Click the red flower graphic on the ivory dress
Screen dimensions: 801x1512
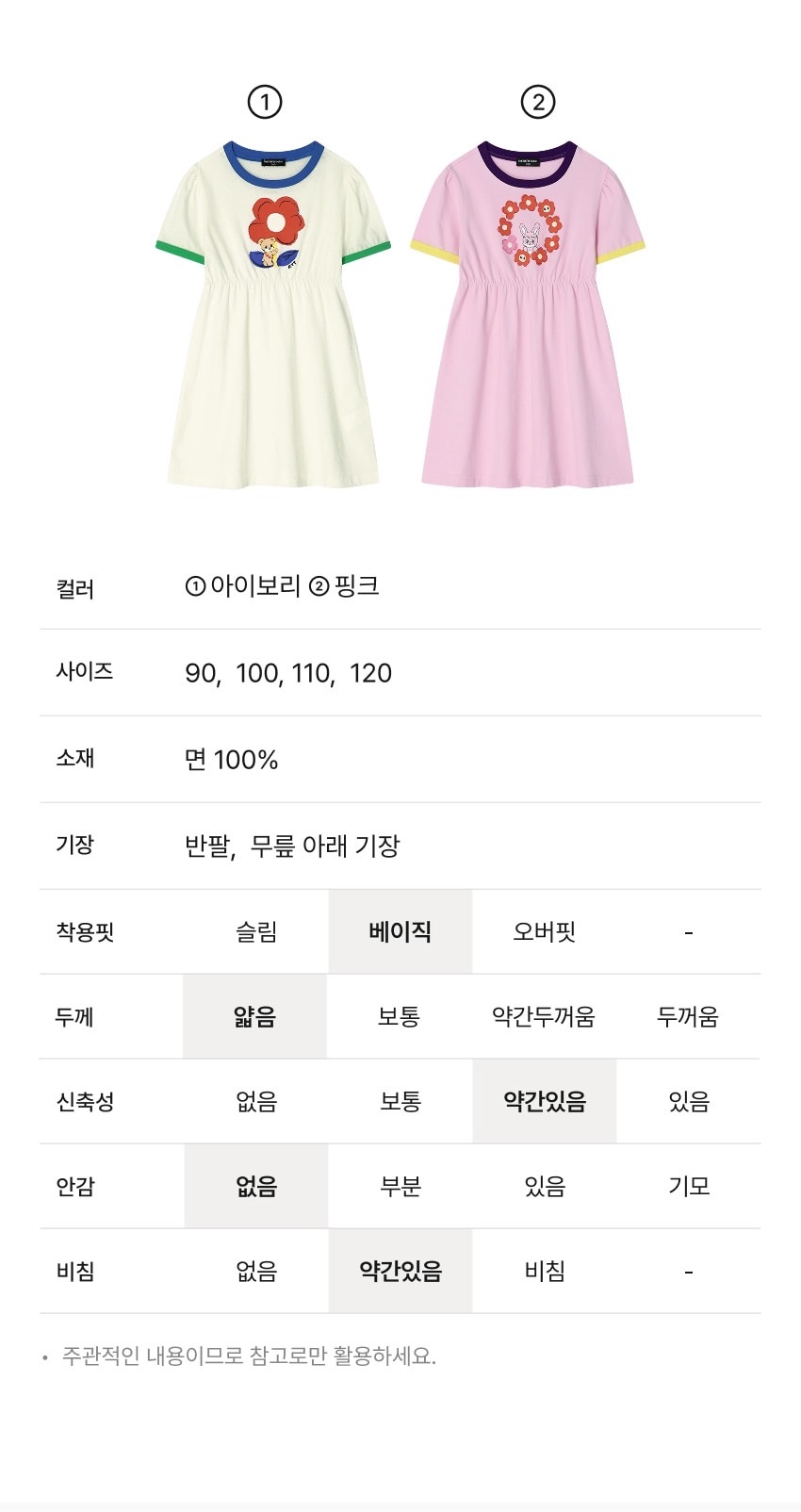point(276,222)
